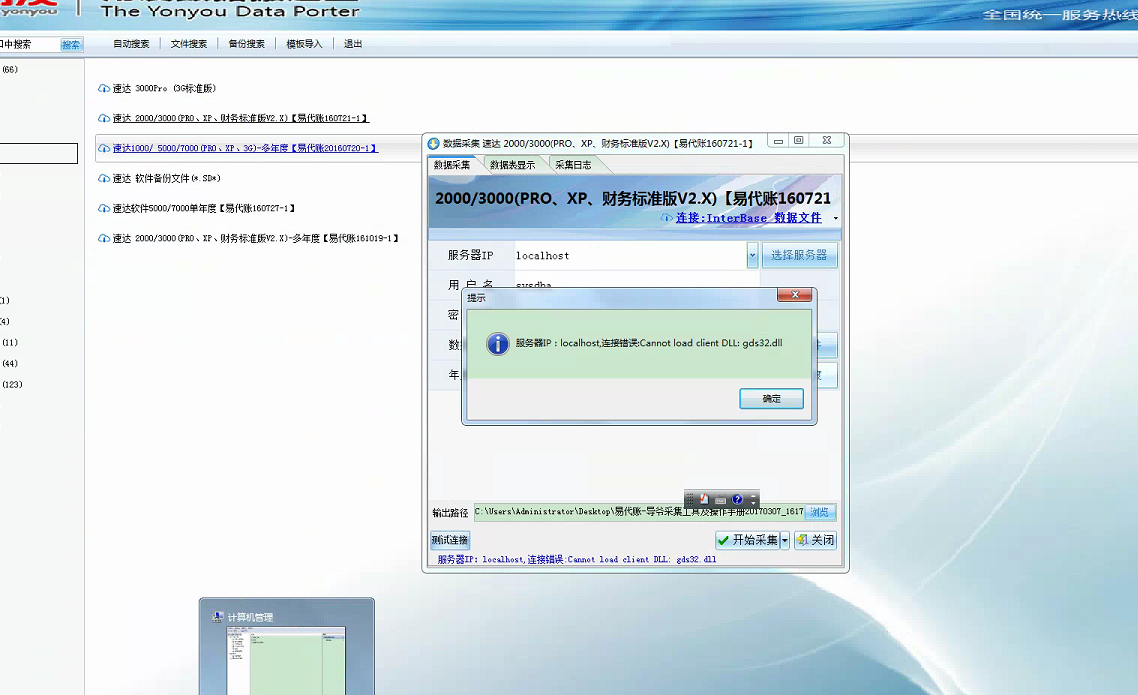Open the 备份搜索 menu item
The height and width of the screenshot is (695, 1138).
[247, 44]
